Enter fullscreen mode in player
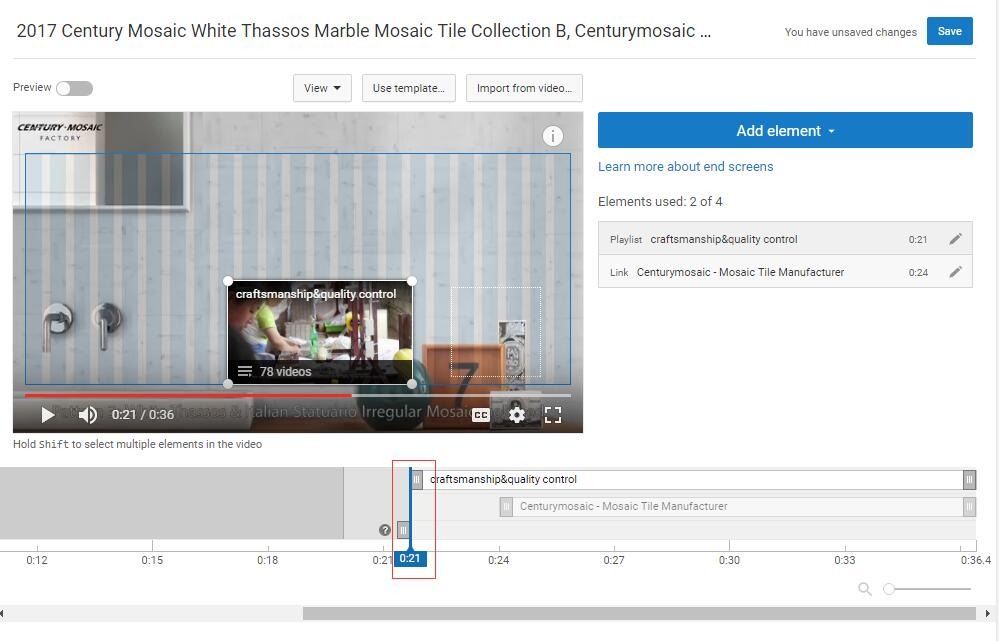Viewport: 999px width, 641px height. coord(553,415)
